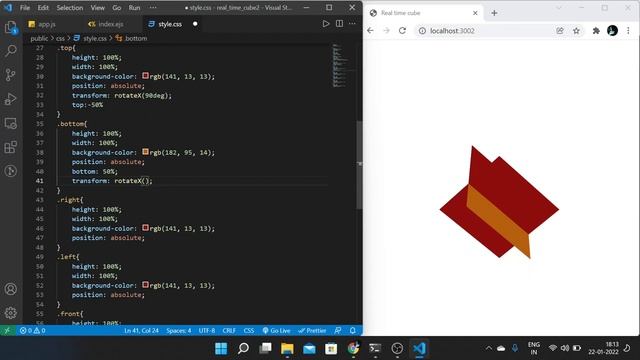Reload the localhost page in Chrome
Image resolution: width=640 pixels, height=360 pixels.
click(402, 31)
